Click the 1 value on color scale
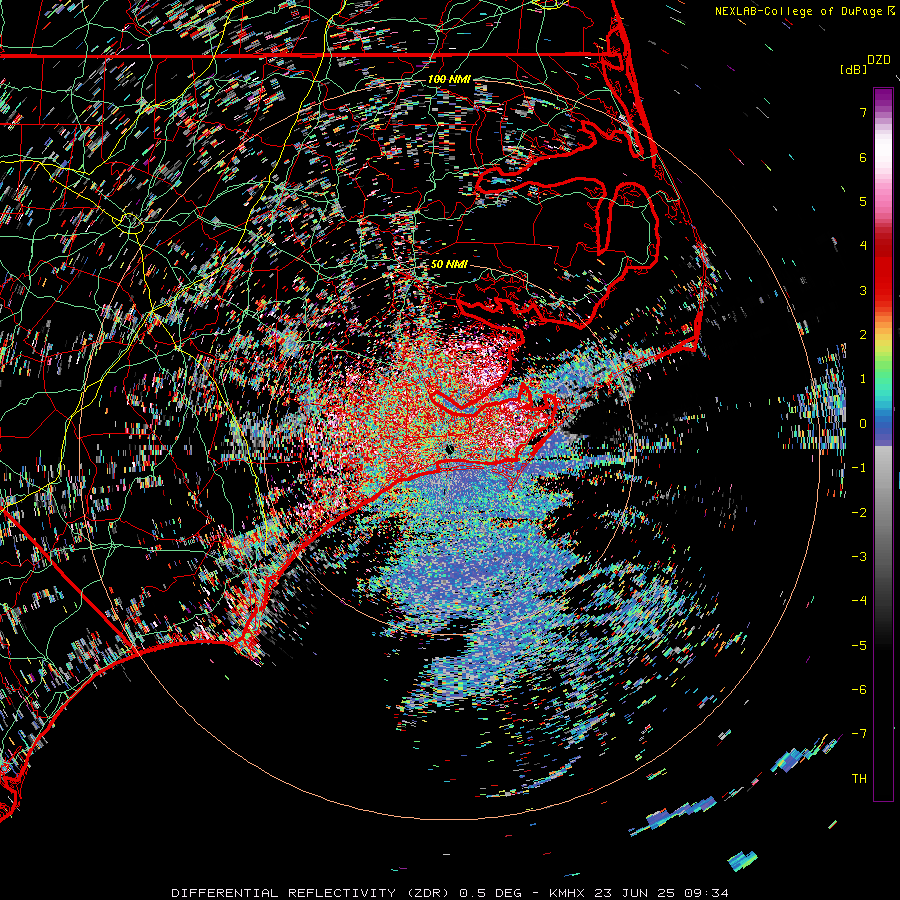The image size is (900, 900). pos(863,379)
